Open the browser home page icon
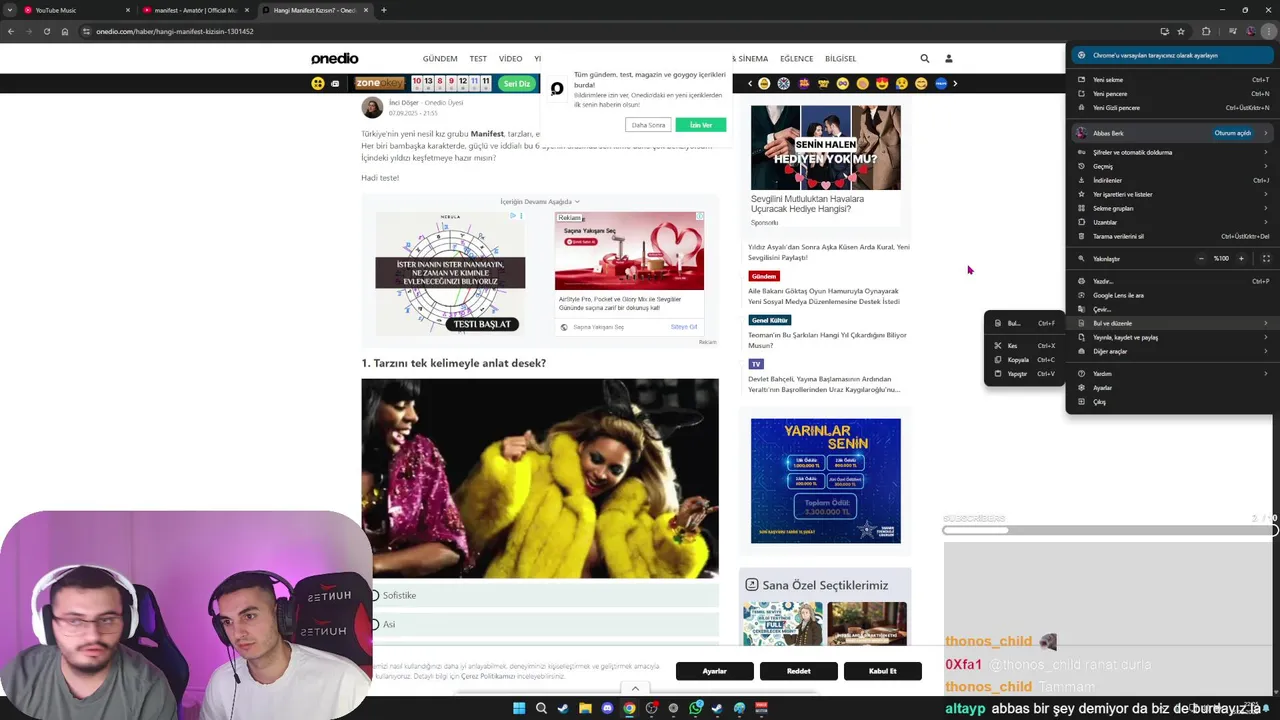Image resolution: width=1280 pixels, height=720 pixels. pos(65,31)
